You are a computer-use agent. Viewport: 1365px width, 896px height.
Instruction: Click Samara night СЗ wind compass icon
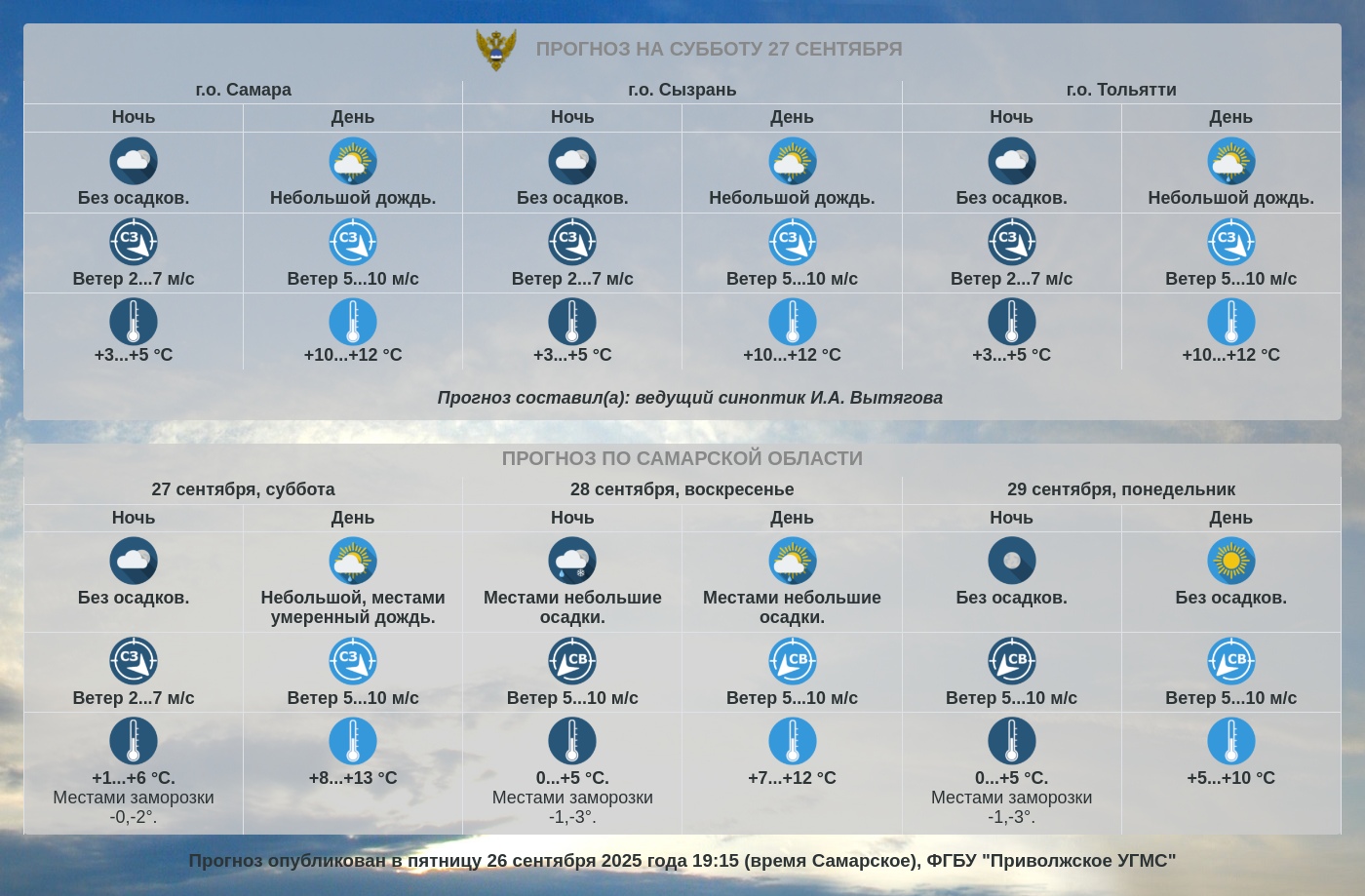click(x=134, y=242)
